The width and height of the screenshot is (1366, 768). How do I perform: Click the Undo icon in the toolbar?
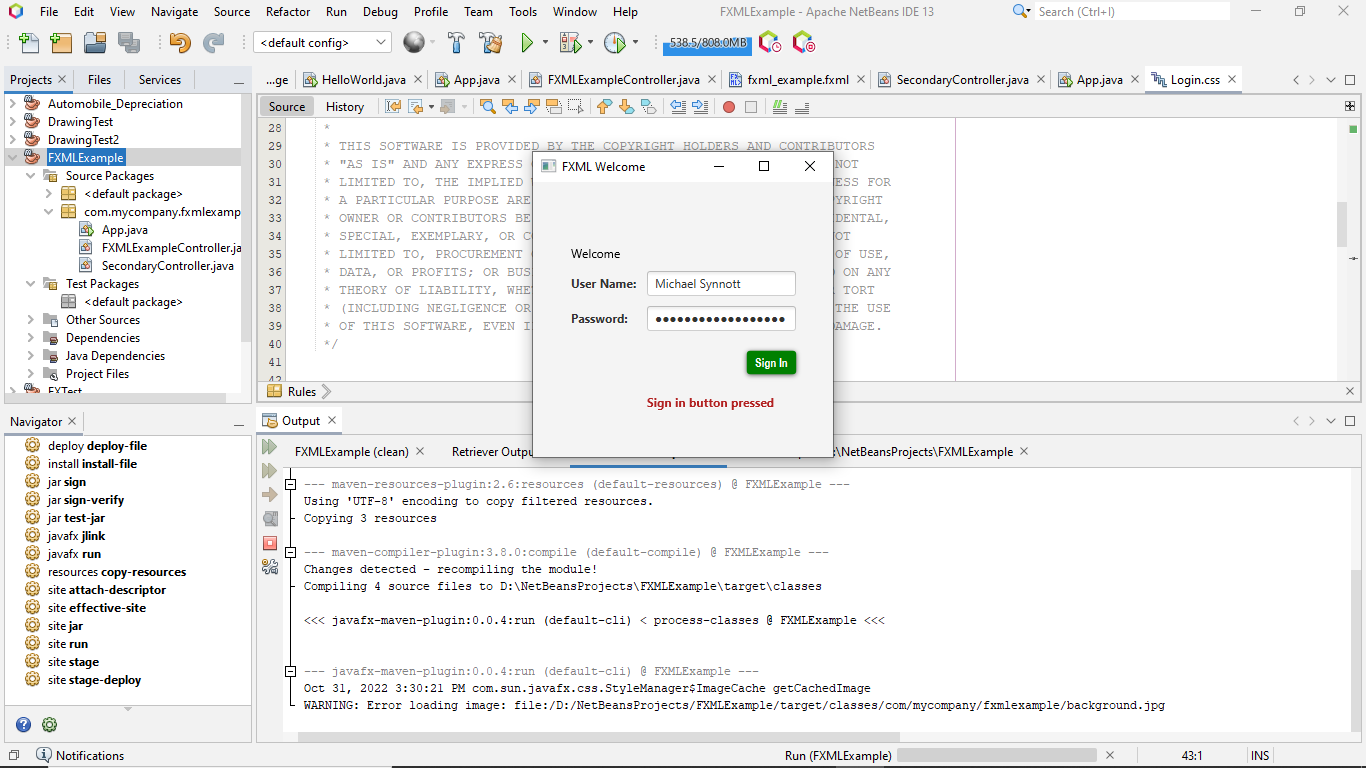tap(178, 43)
